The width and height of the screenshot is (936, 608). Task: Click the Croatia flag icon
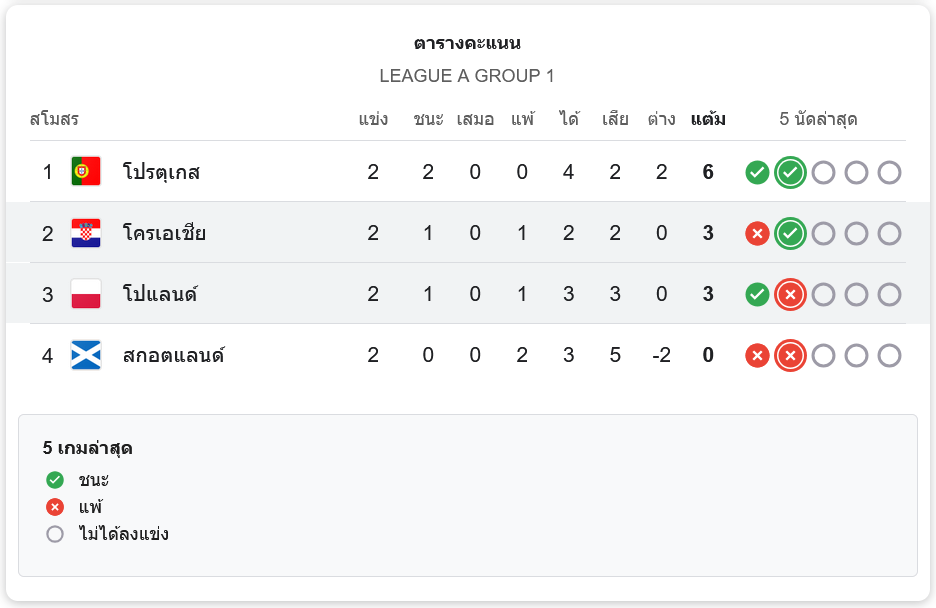coord(86,233)
